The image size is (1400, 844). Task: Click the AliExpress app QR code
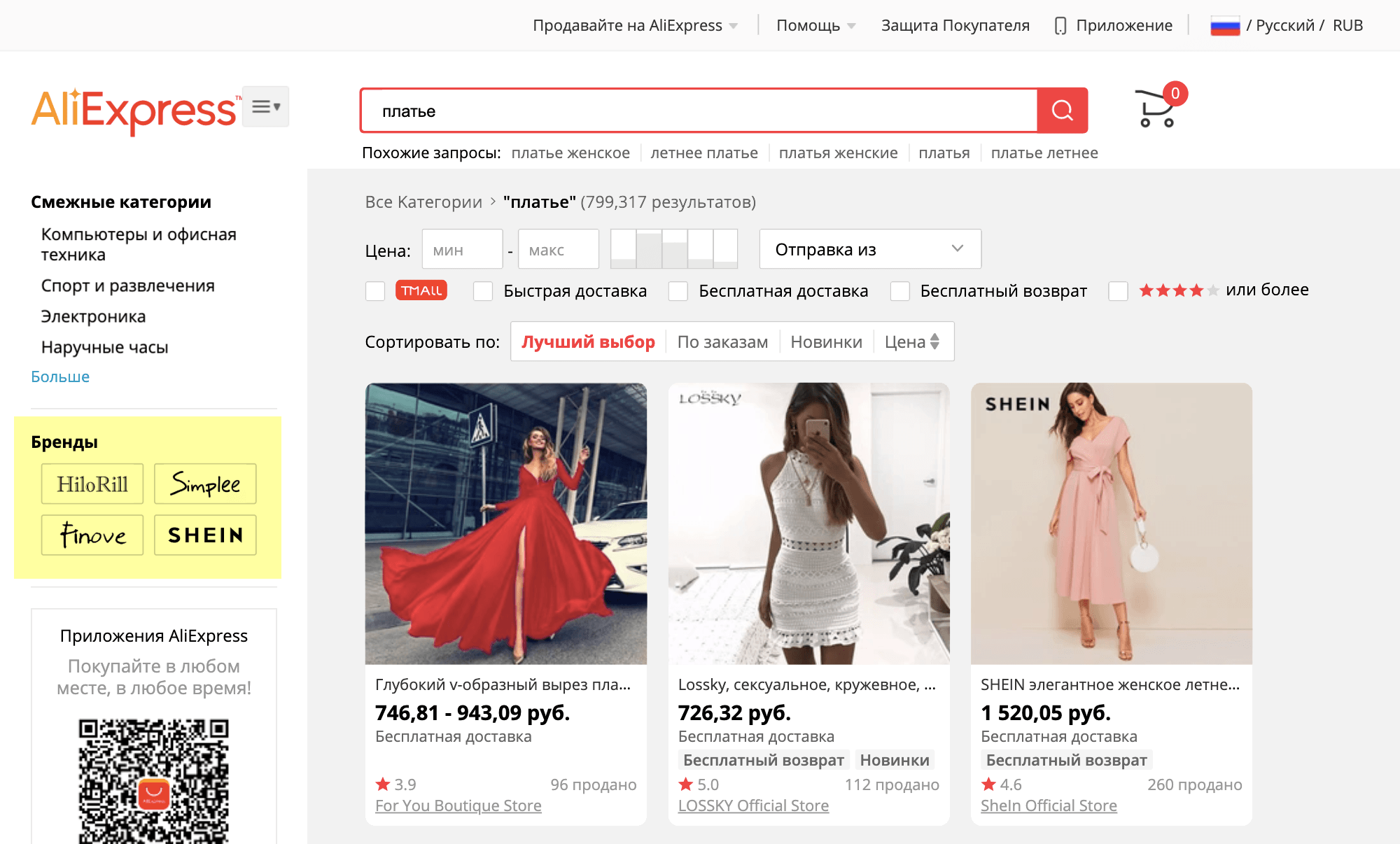click(x=153, y=780)
